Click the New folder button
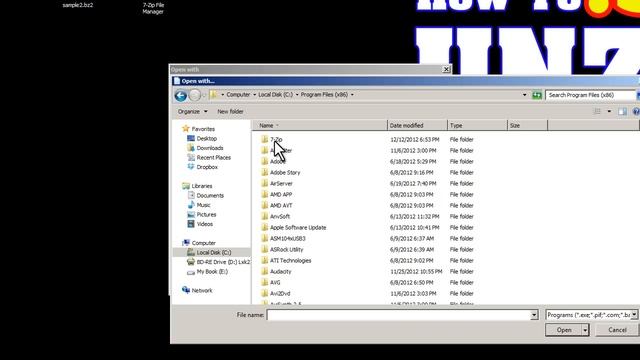This screenshot has height=360, width=640. (x=230, y=111)
